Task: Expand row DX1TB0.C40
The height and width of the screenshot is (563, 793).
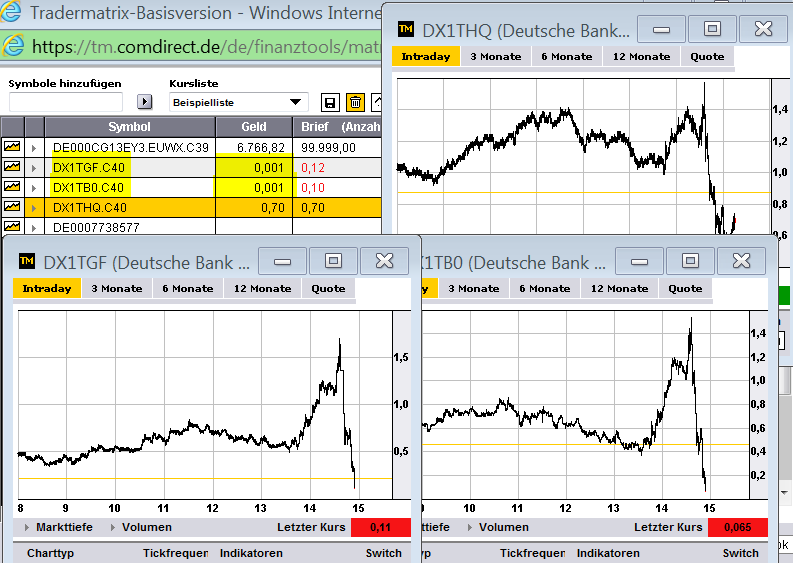Action: 34,188
